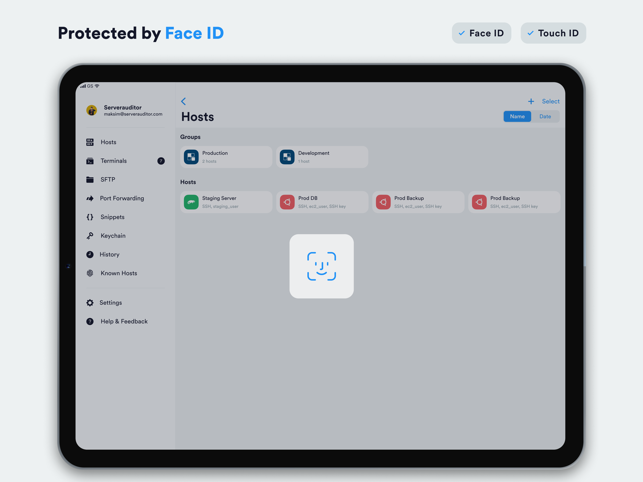The height and width of the screenshot is (482, 643).
Task: Click the Select button at top right
Action: 550,101
